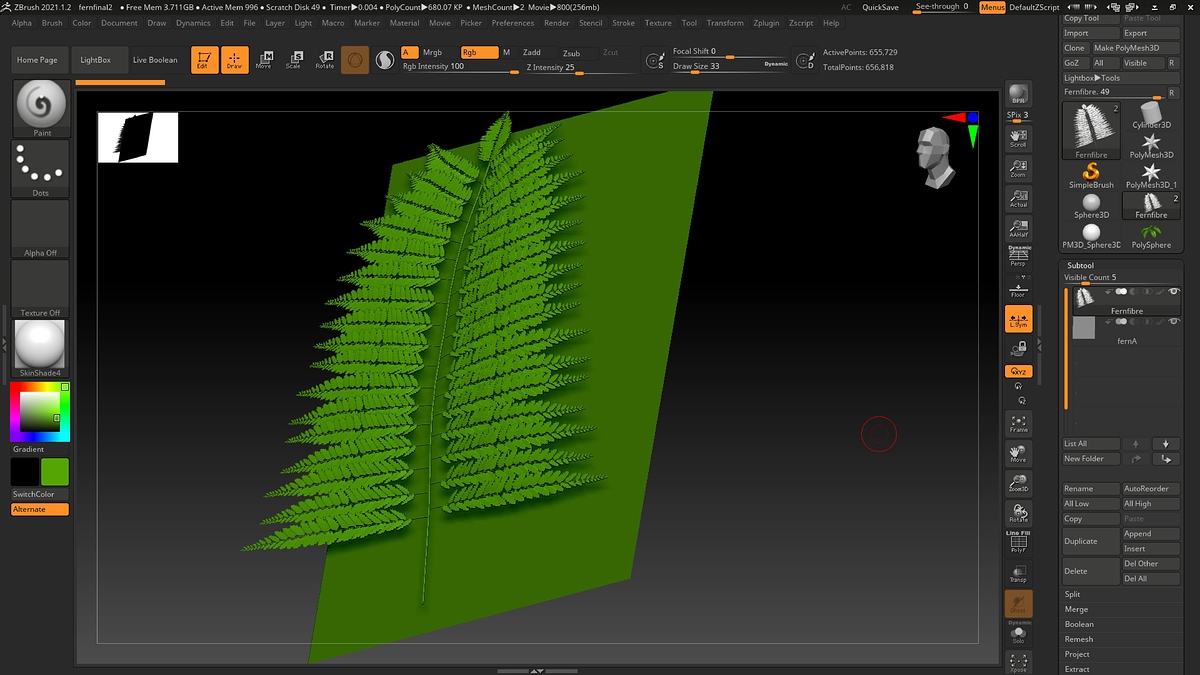Image resolution: width=1200 pixels, height=675 pixels.
Task: Click the AAHalf antialiased half-size icon
Action: coord(1018,228)
